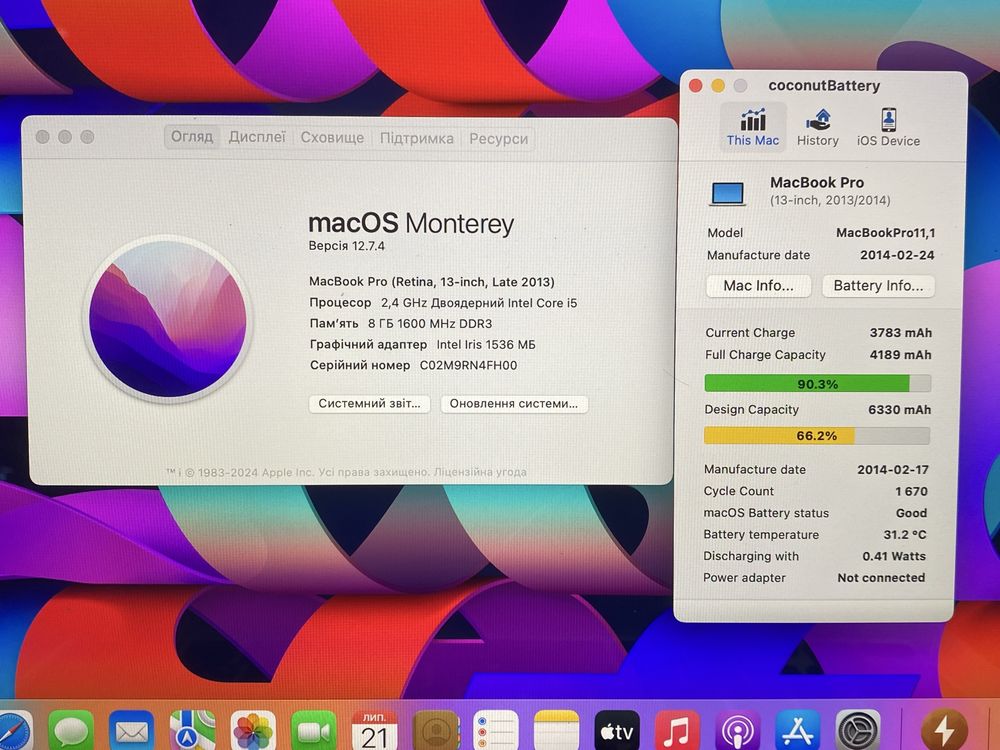Open Notes from the Dock
1000x750 pixels.
(x=556, y=731)
